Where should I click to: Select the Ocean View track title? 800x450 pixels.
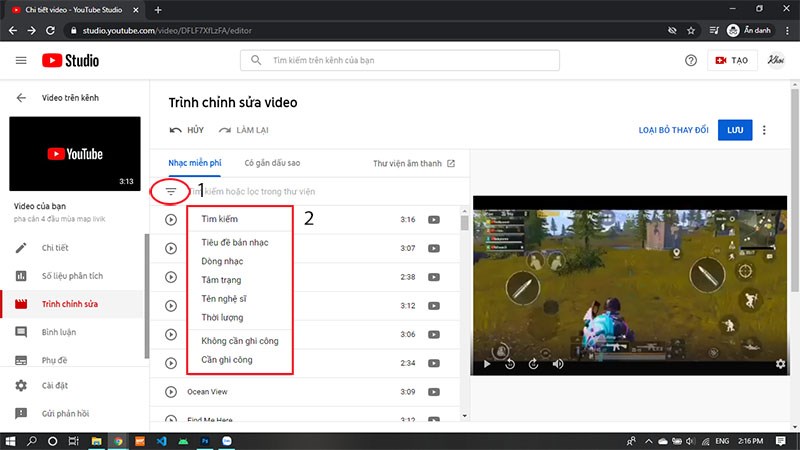[207, 392]
